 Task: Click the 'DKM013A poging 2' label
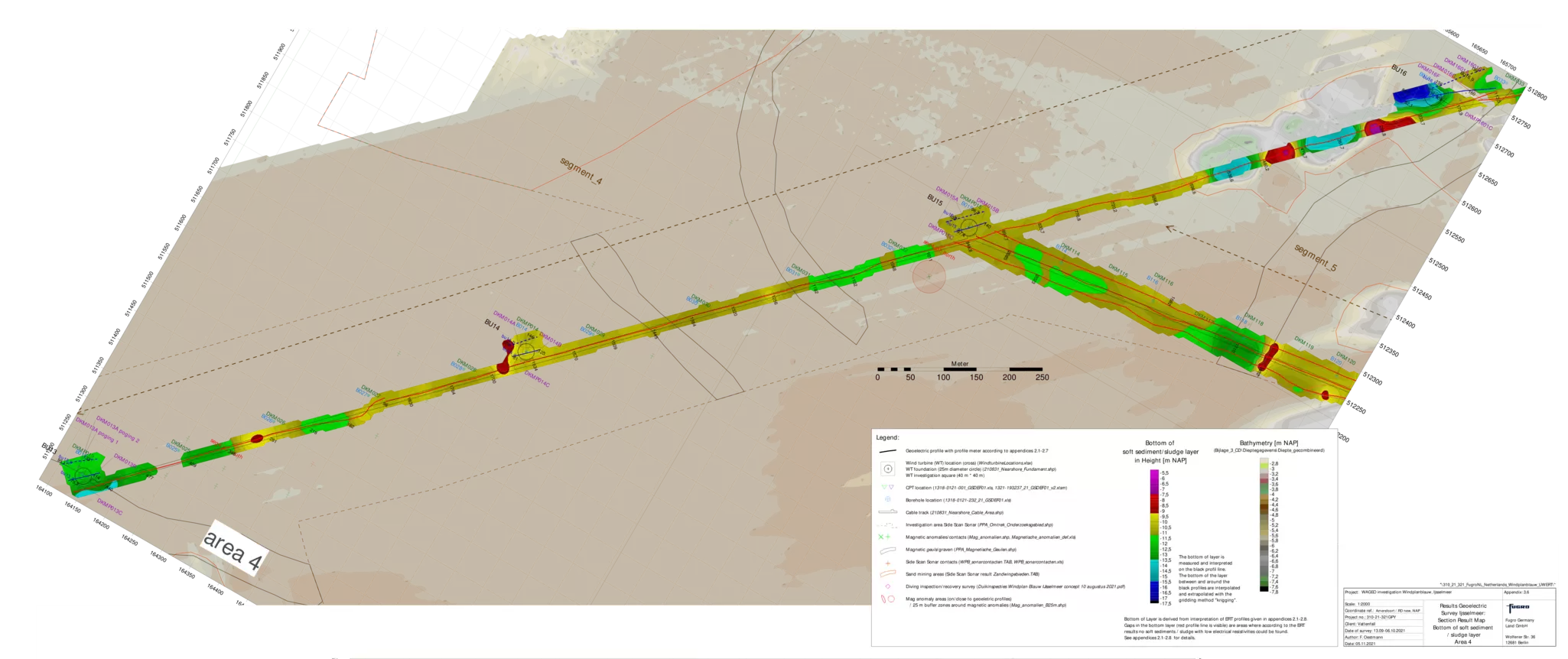tap(117, 430)
